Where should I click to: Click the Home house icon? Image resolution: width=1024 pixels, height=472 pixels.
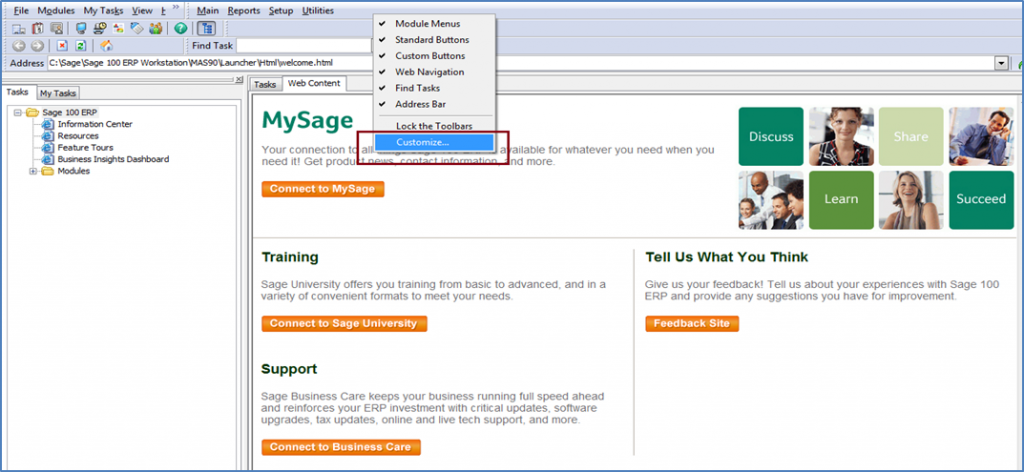click(106, 46)
